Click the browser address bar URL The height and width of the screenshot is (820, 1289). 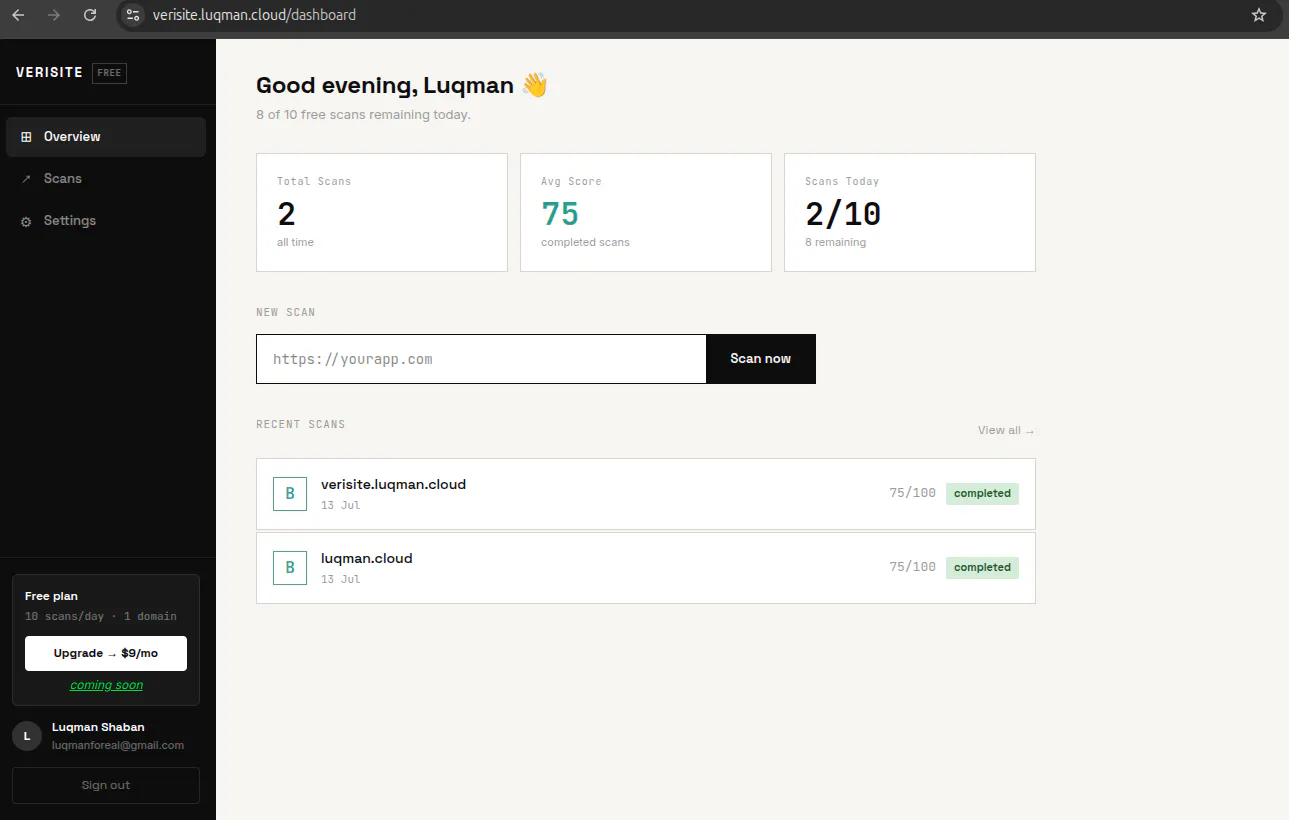tap(254, 15)
